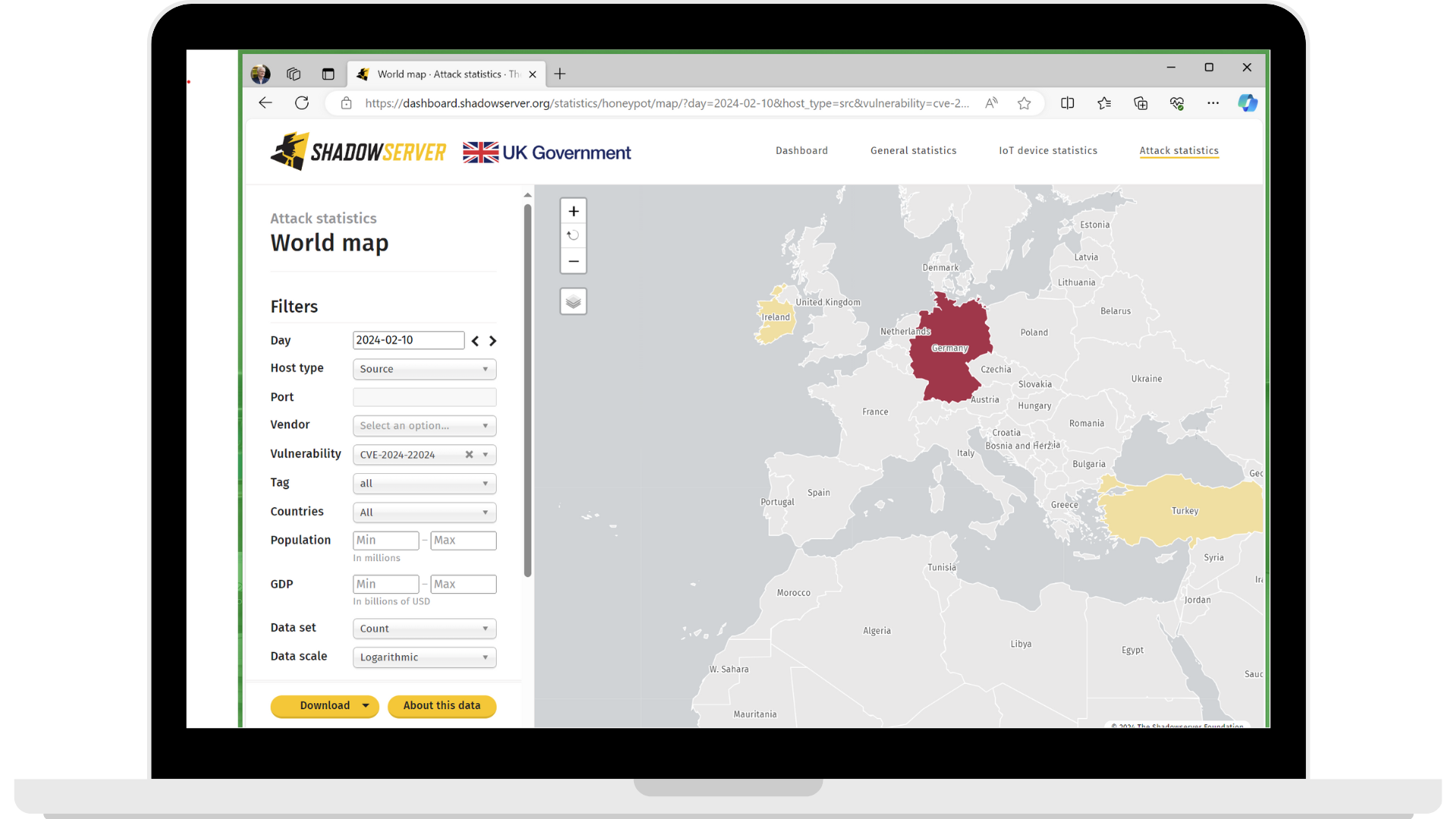The height and width of the screenshot is (819, 1456).
Task: Reset the map view rotation icon
Action: (573, 236)
